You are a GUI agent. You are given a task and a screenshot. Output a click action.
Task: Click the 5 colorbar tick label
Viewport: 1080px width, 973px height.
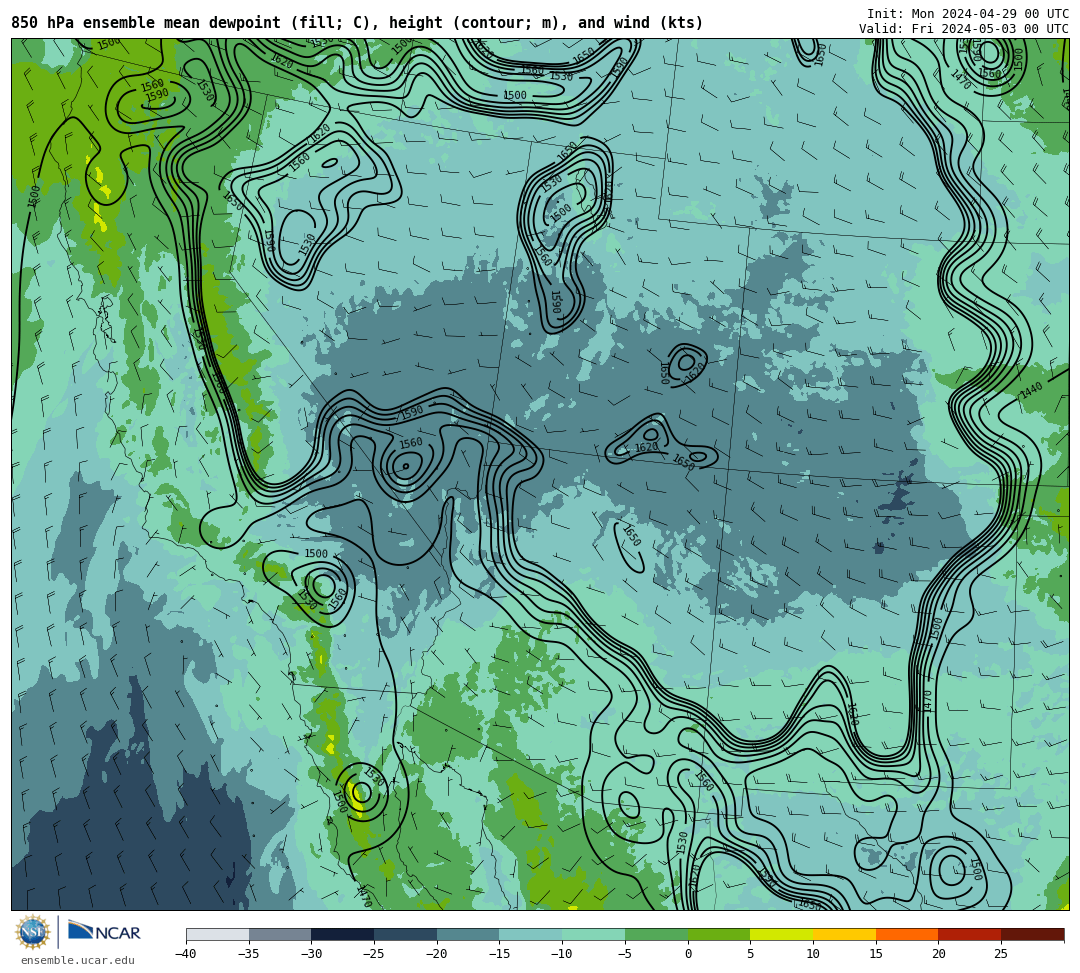click(751, 954)
